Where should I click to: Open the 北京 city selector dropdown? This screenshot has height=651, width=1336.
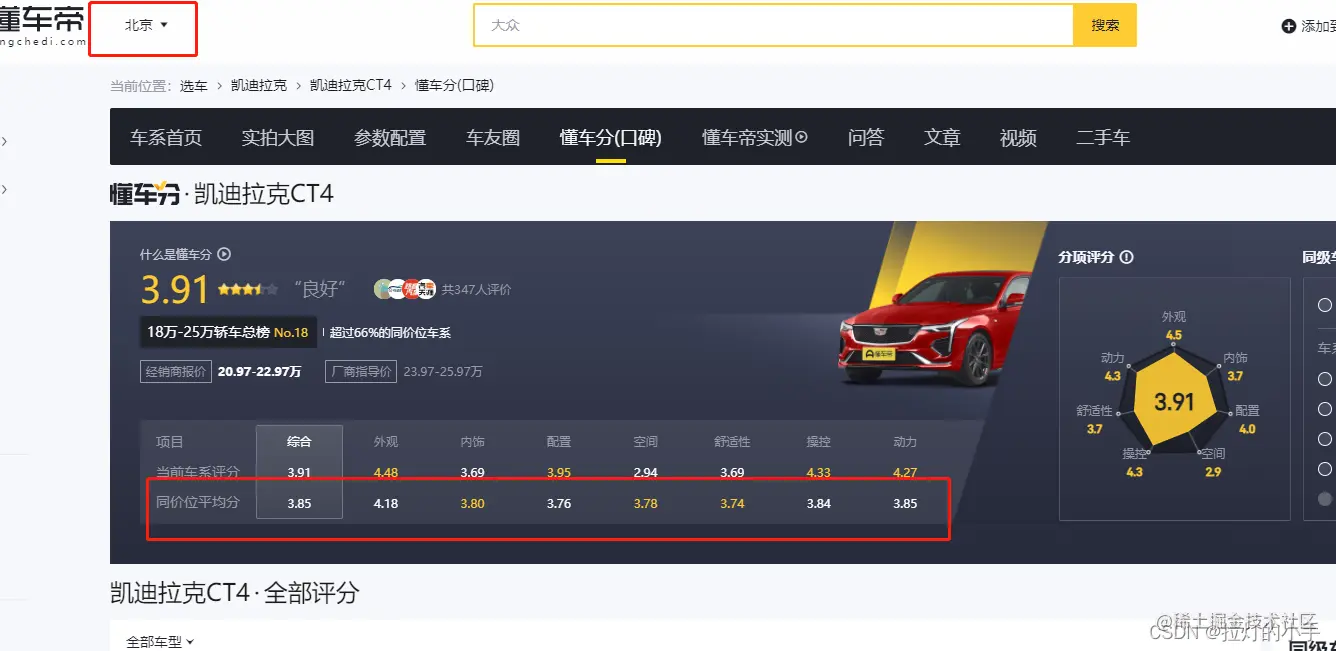[x=143, y=23]
